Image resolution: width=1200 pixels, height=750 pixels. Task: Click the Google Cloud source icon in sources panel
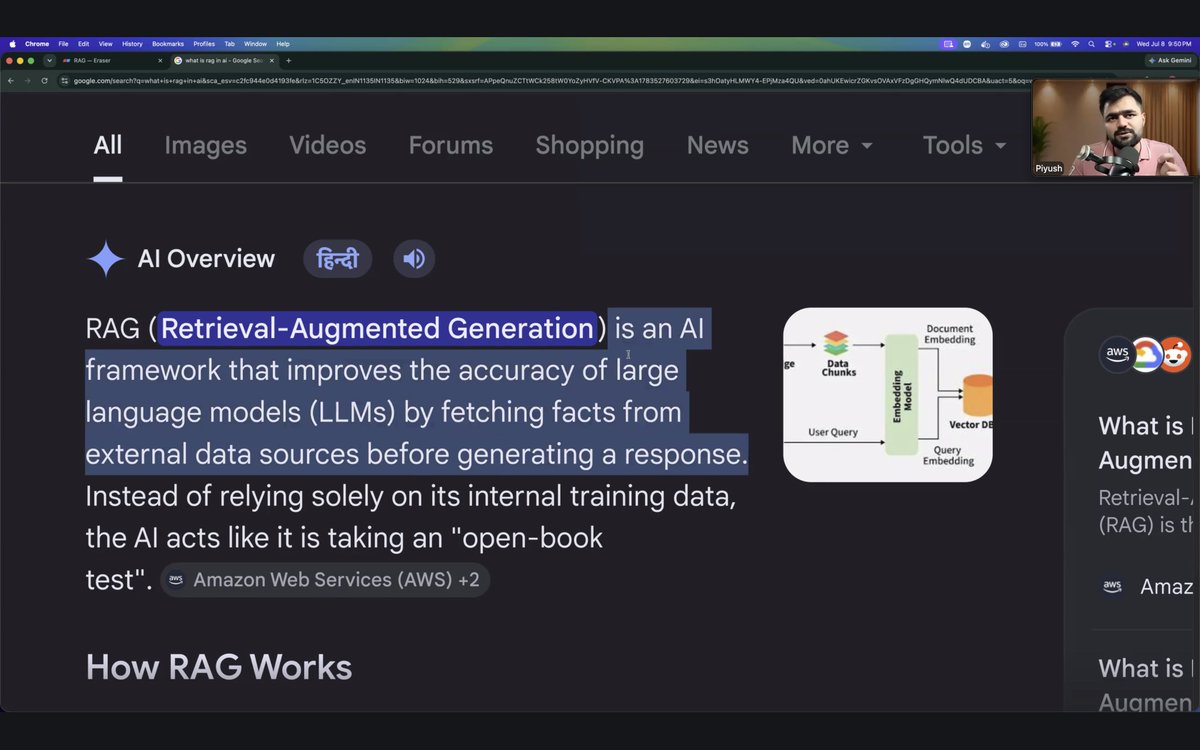1146,353
